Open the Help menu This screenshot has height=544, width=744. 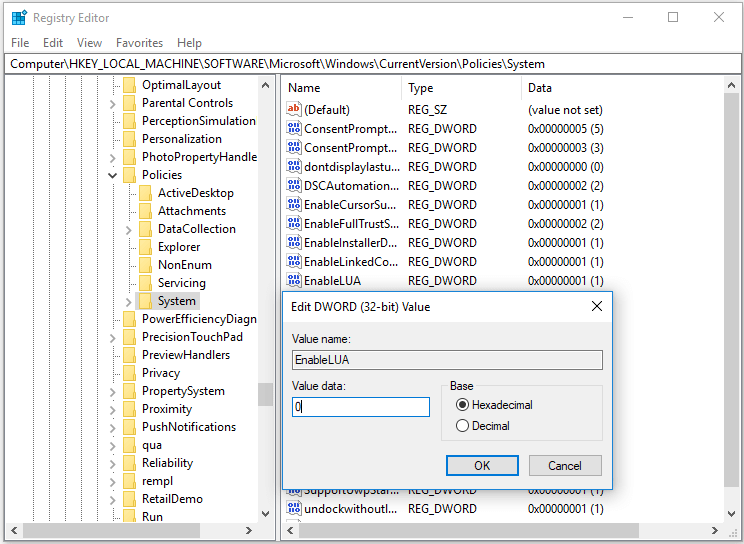(189, 43)
